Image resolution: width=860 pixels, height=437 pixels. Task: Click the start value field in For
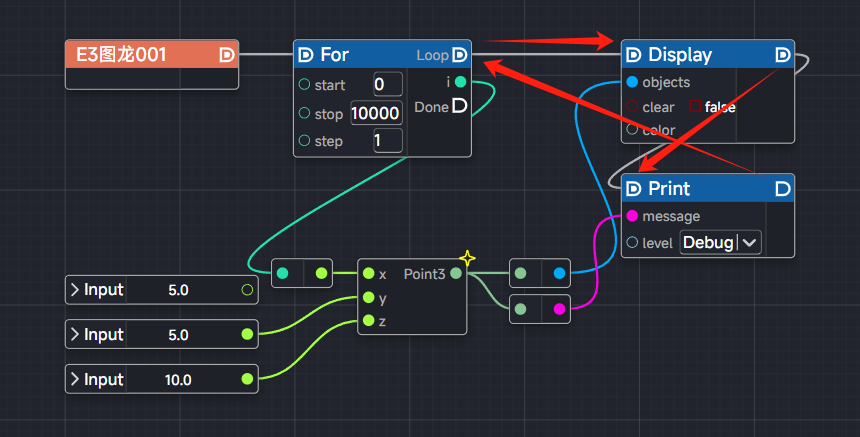[387, 84]
